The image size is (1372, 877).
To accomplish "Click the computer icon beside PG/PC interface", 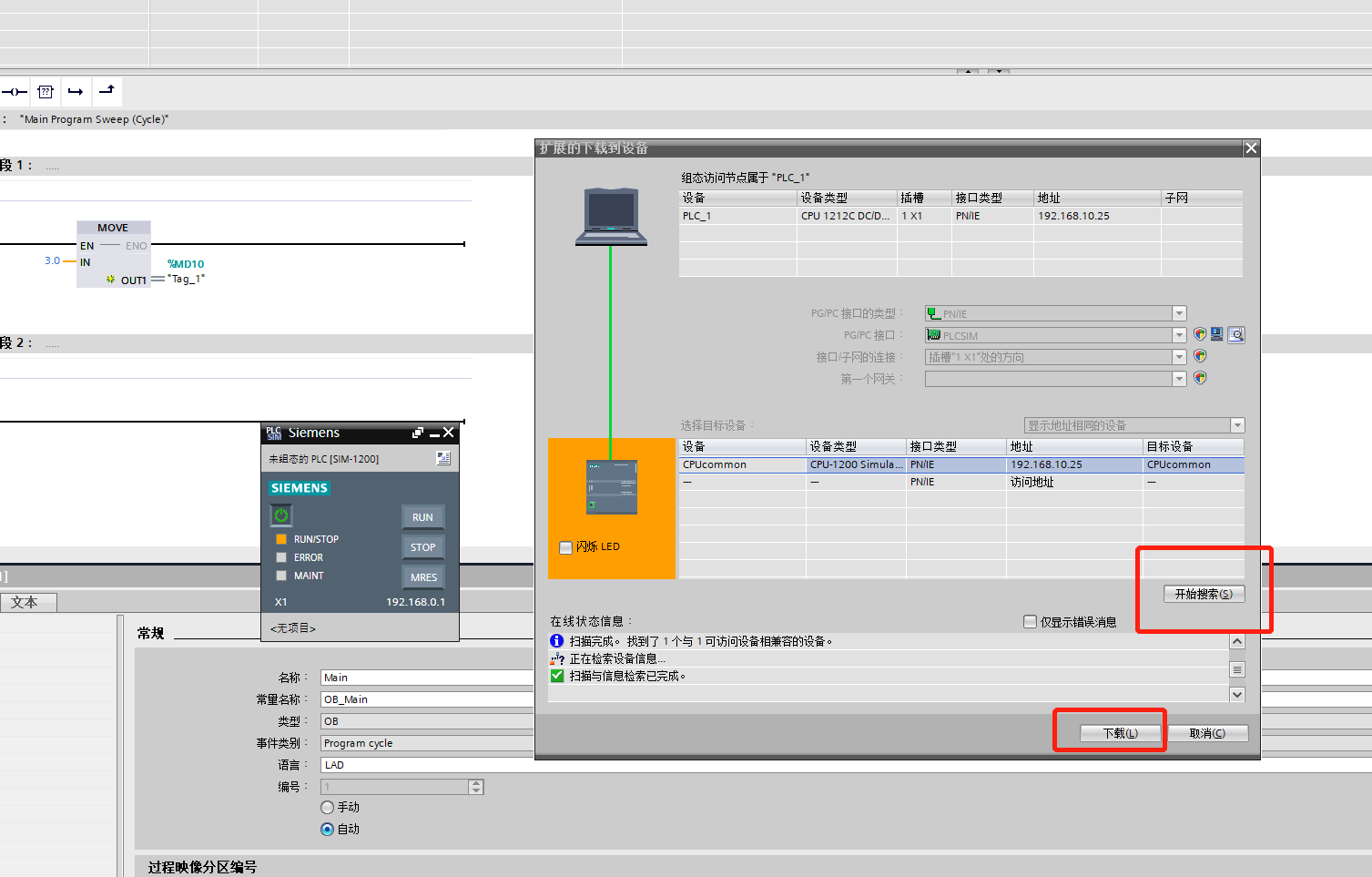I will tap(1217, 334).
